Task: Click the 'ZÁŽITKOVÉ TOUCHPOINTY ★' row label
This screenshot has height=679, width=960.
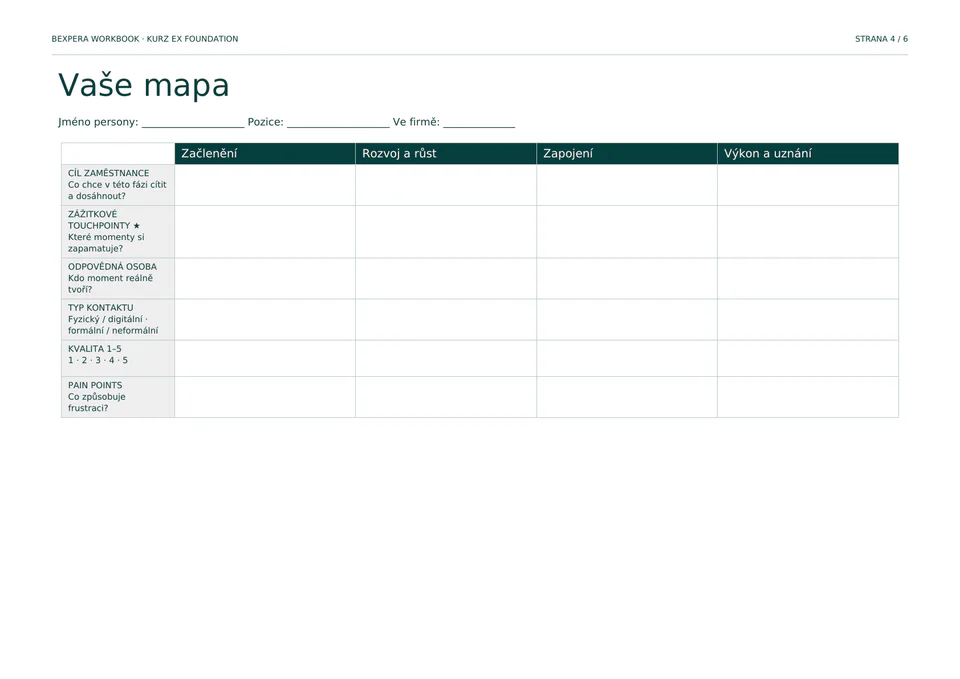Action: pos(104,220)
